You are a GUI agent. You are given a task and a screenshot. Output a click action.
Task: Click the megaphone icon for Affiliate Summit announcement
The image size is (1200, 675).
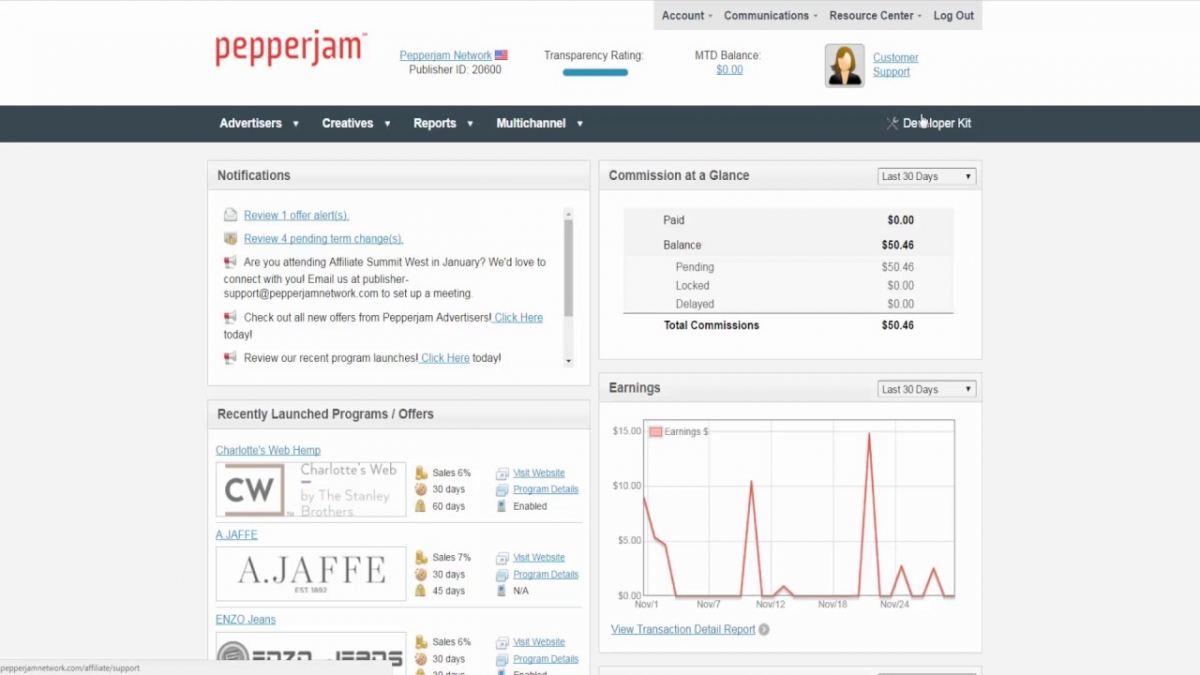(230, 262)
